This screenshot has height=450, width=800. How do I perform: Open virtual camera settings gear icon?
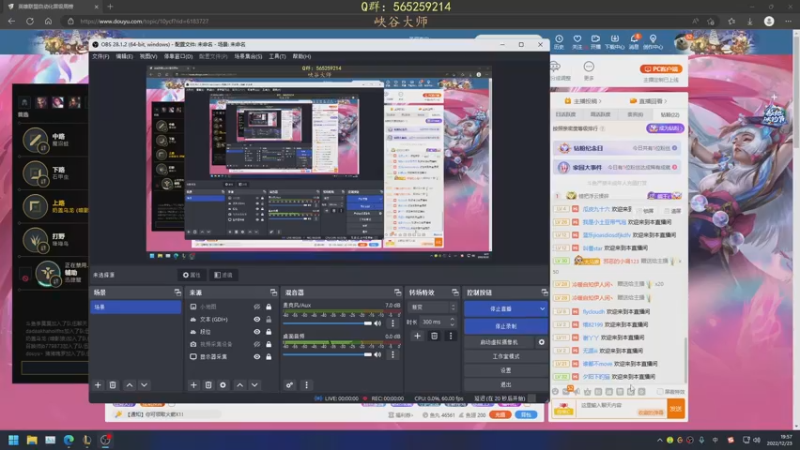tap(541, 342)
